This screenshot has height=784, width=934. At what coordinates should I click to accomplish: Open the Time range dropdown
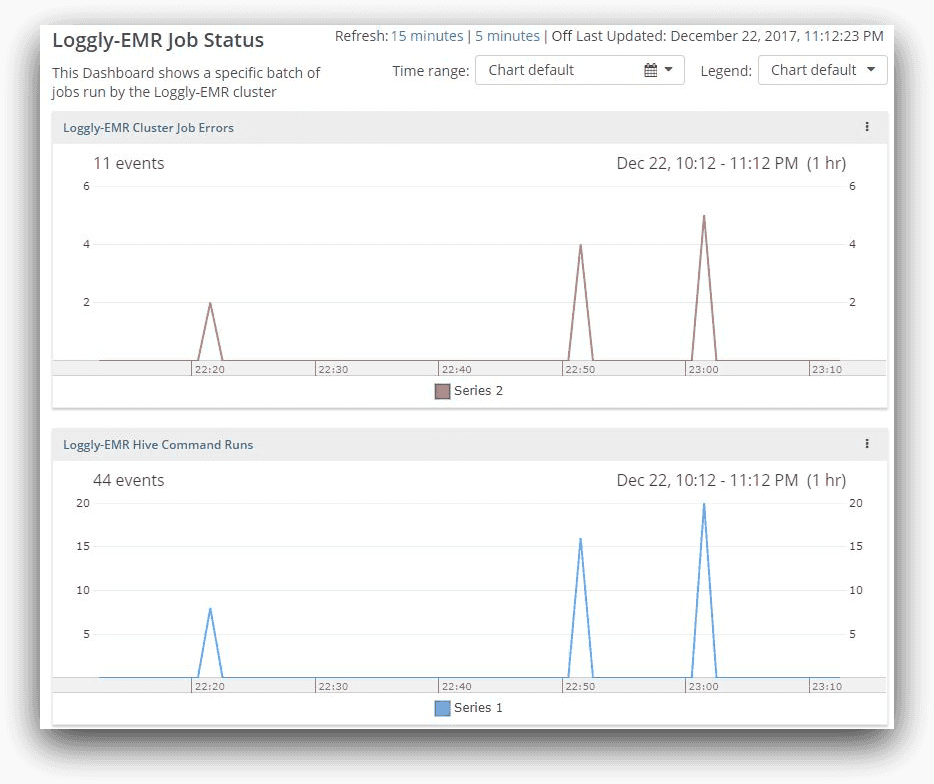pos(579,70)
